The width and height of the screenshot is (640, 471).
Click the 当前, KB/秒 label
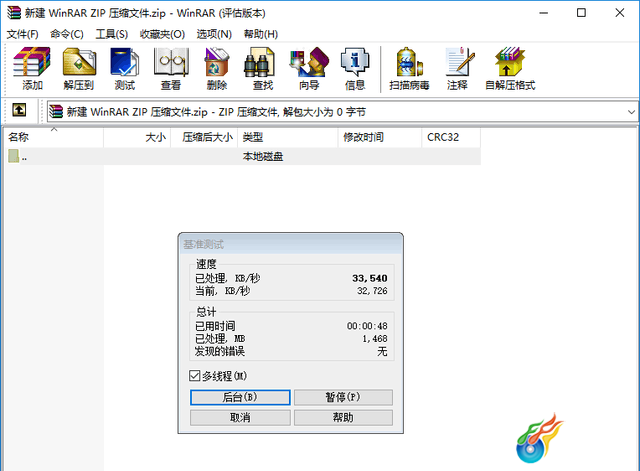coord(222,291)
